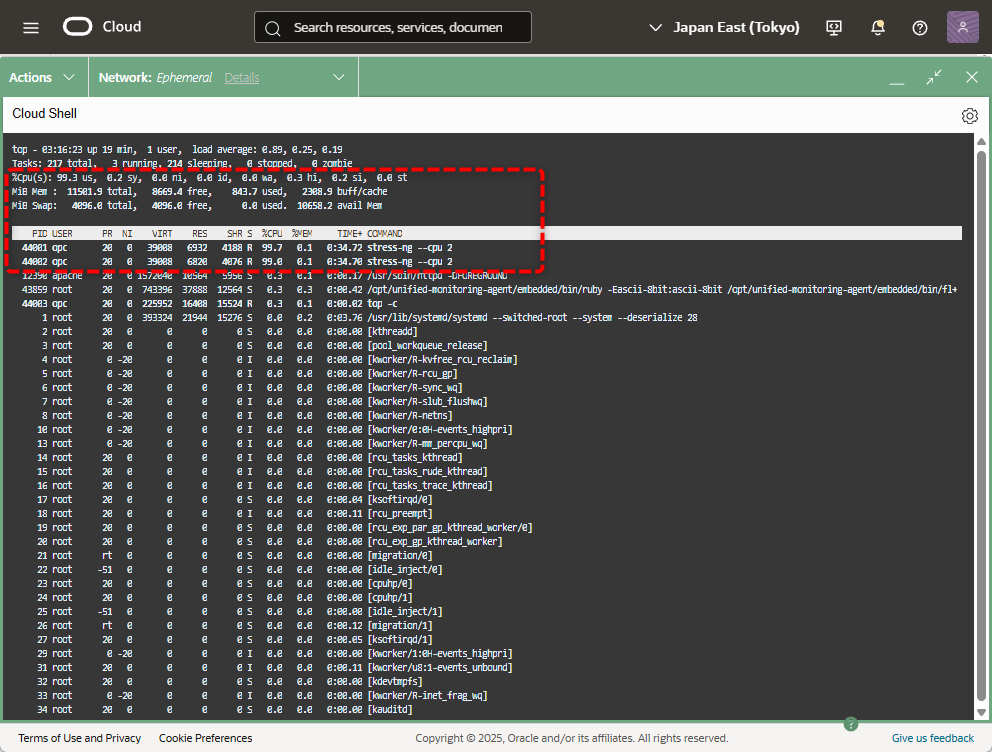
Task: Click the Give us feedback link
Action: pos(932,738)
